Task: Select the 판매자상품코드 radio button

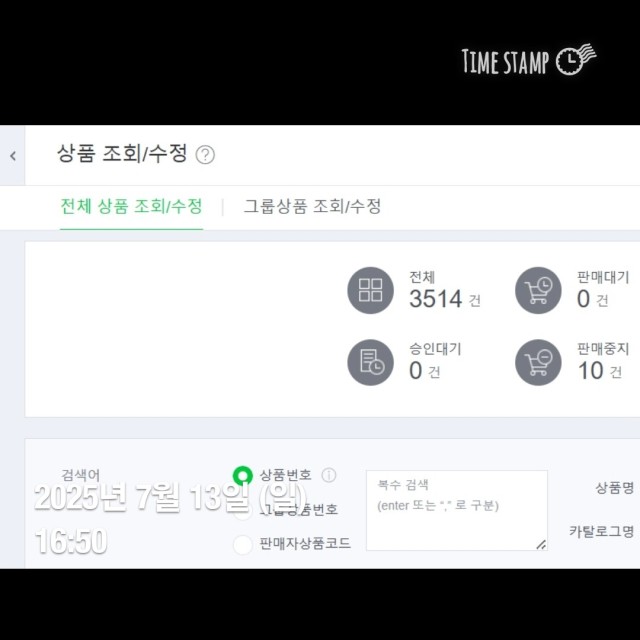Action: click(x=243, y=544)
